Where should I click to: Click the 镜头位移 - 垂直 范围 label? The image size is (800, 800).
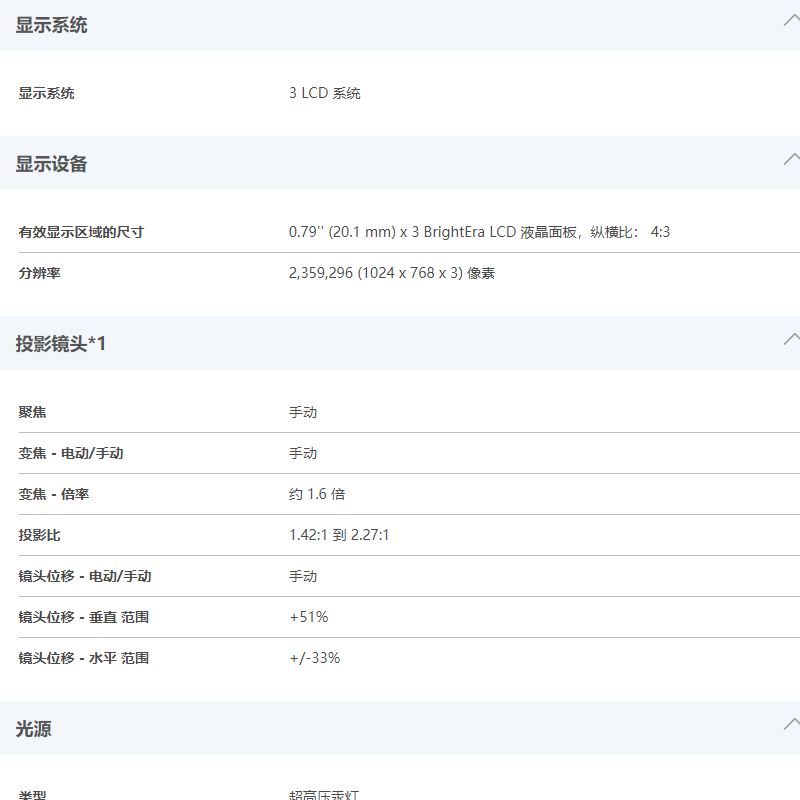pos(84,617)
